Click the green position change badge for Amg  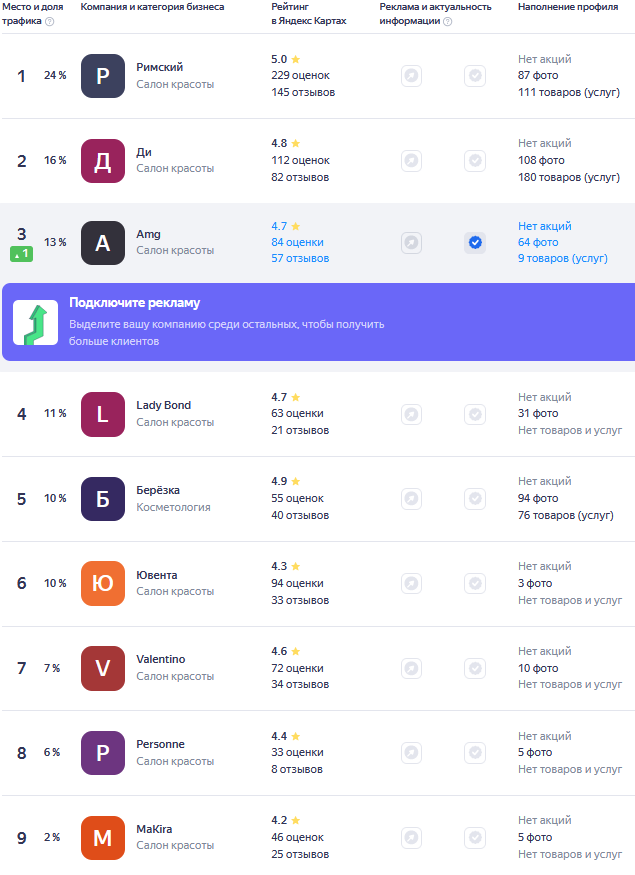tap(21, 254)
